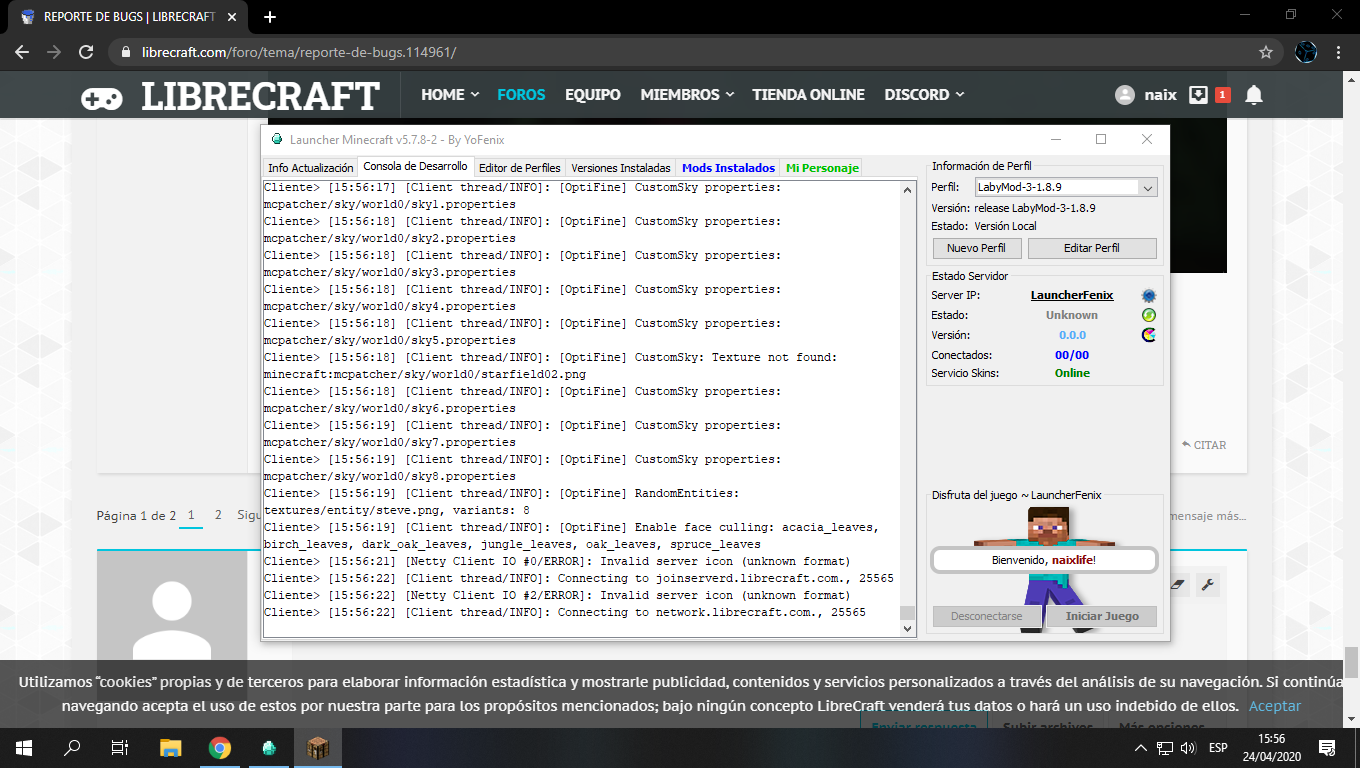Click the green refresh icon beside Estado

[x=1149, y=315]
